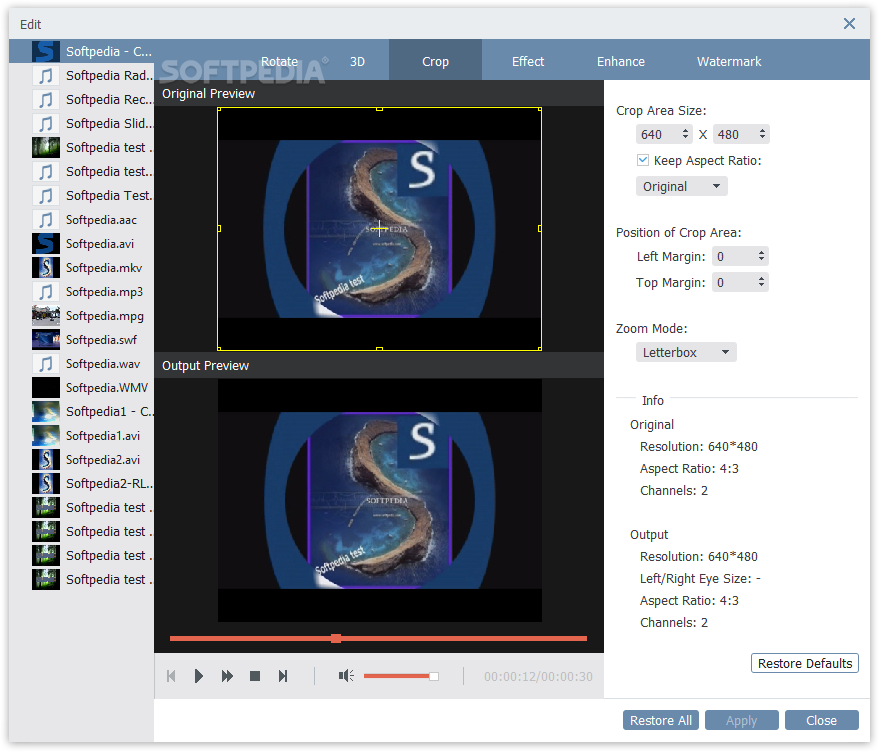Choose the Softpedia1.avi thumbnail
Screen dimensions: 879x752
point(46,436)
